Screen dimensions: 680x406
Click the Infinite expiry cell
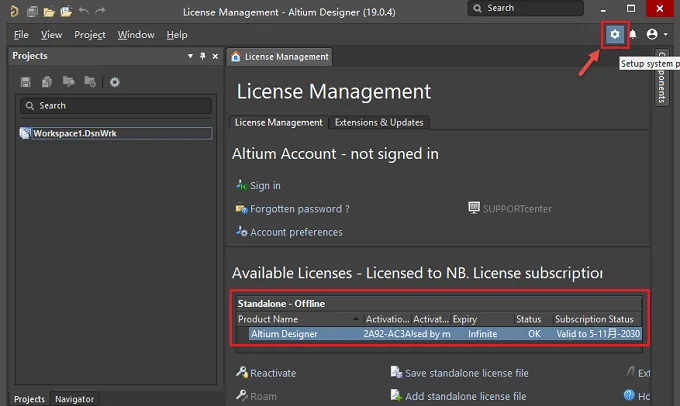(482, 334)
